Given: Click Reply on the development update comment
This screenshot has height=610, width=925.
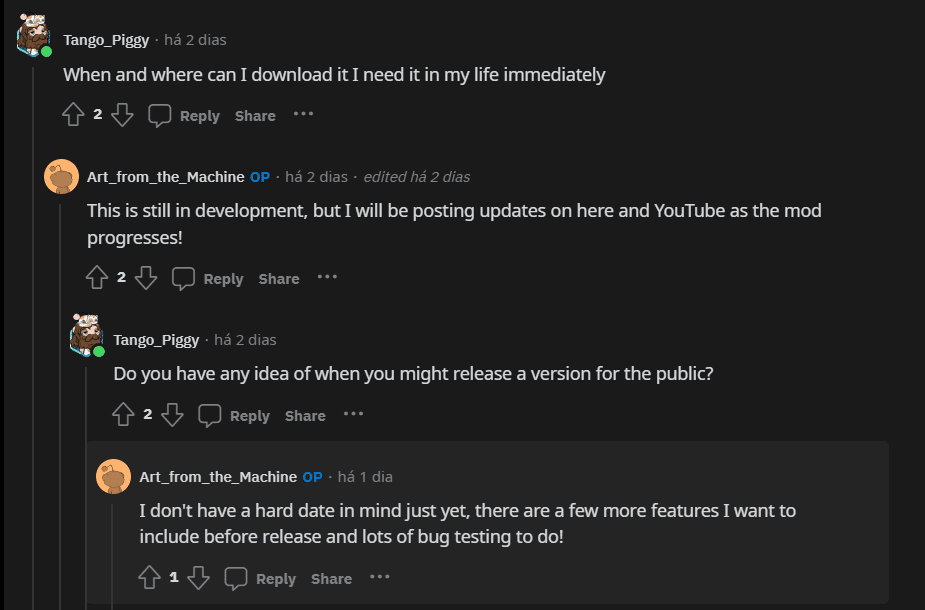Looking at the screenshot, I should point(224,278).
